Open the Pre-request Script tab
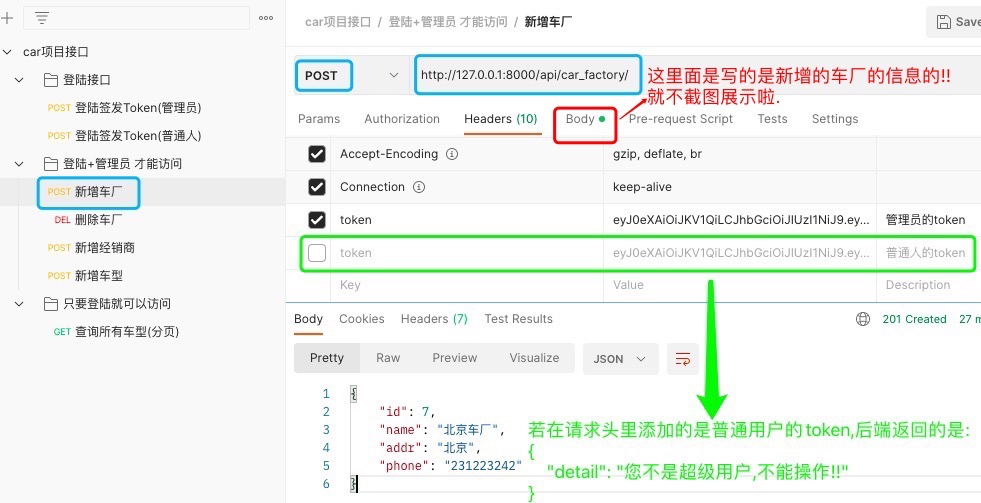This screenshot has height=503, width=981. [680, 119]
